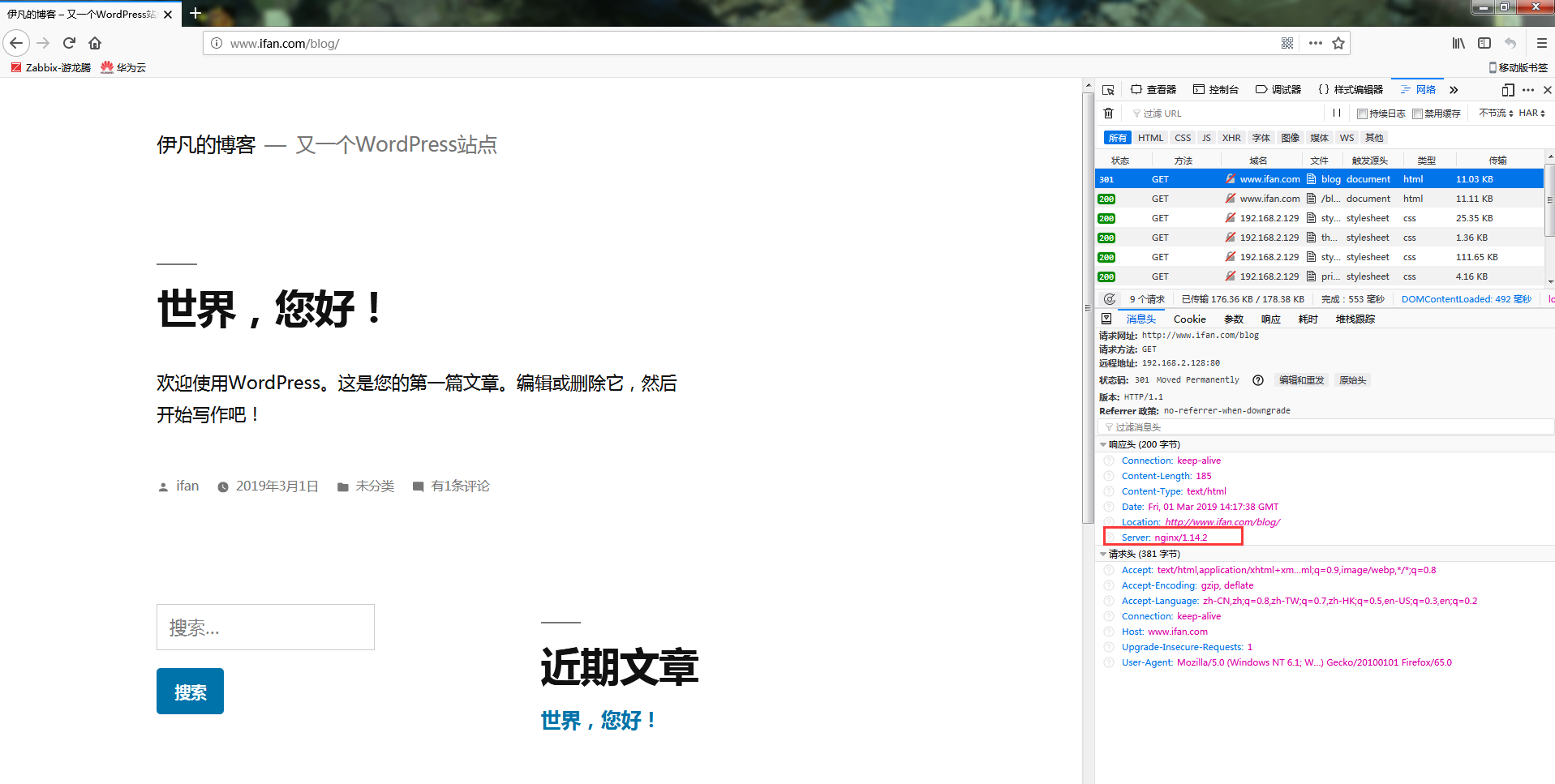Sort requests by the 传输 column
The height and width of the screenshot is (784, 1555).
(x=1497, y=161)
